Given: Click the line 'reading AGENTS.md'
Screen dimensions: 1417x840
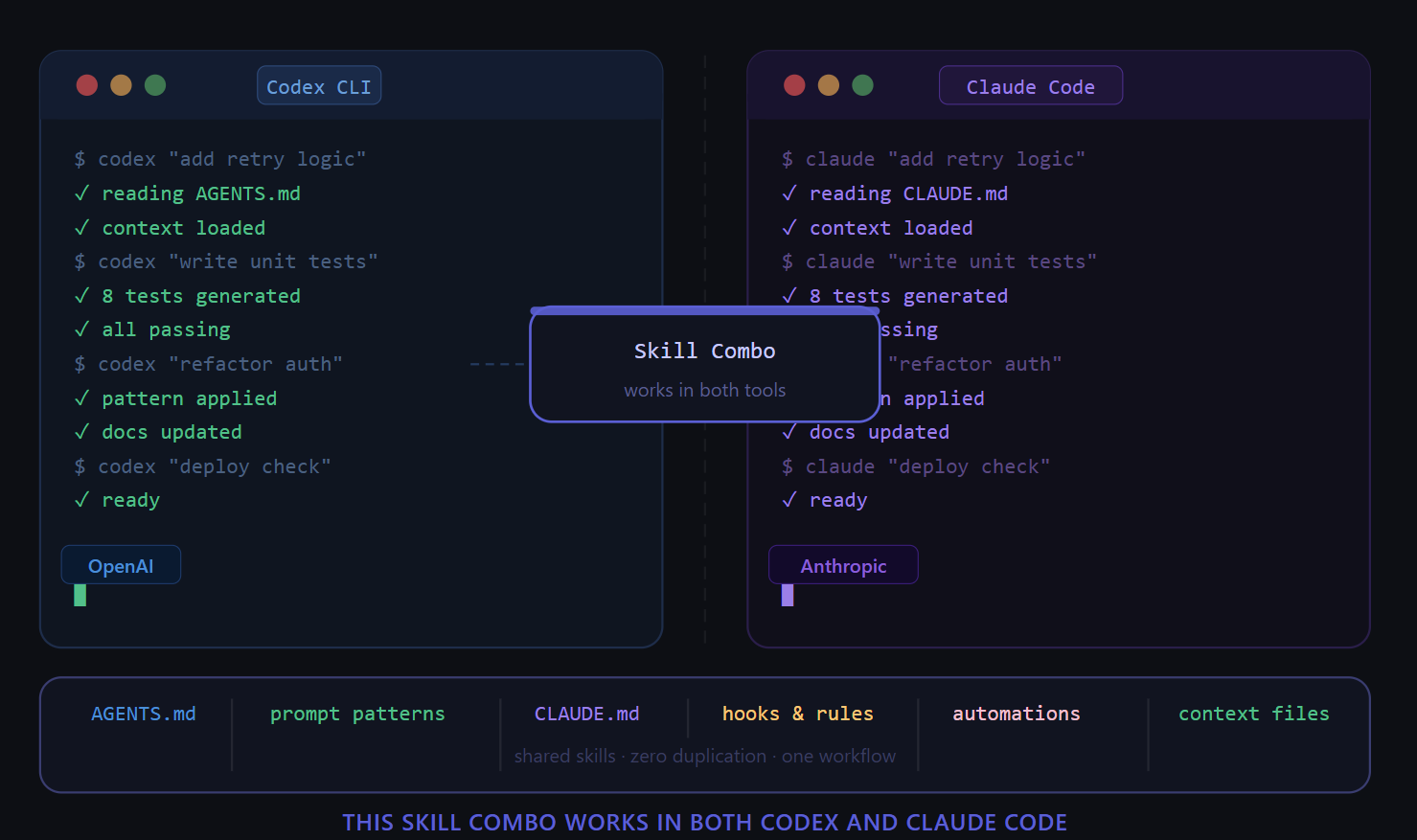Looking at the screenshot, I should (201, 193).
